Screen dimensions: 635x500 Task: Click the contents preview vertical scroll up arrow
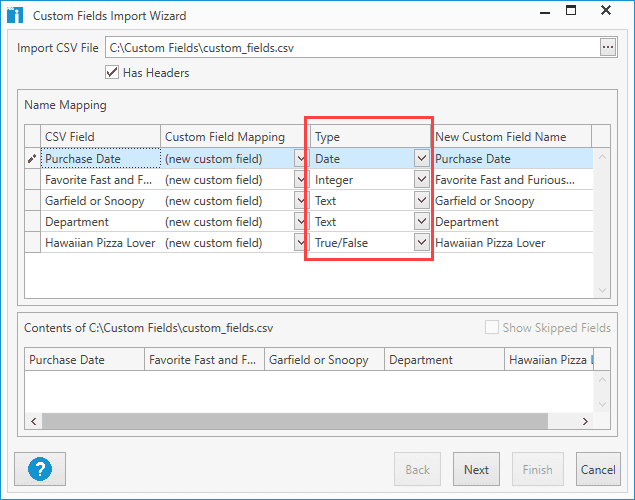[x=602, y=379]
